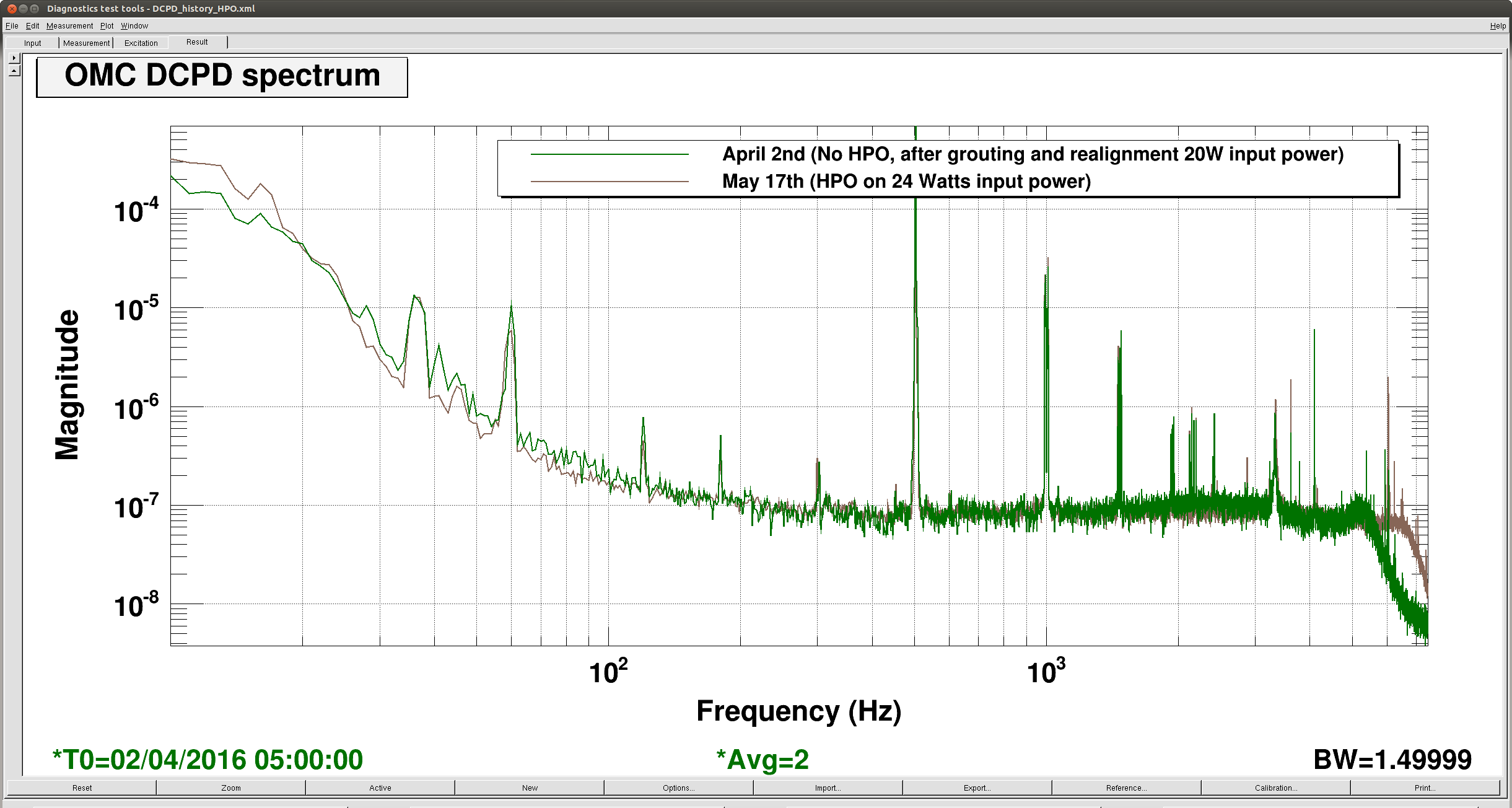1512x808 pixels.
Task: Open the File menu
Action: pyautogui.click(x=12, y=26)
